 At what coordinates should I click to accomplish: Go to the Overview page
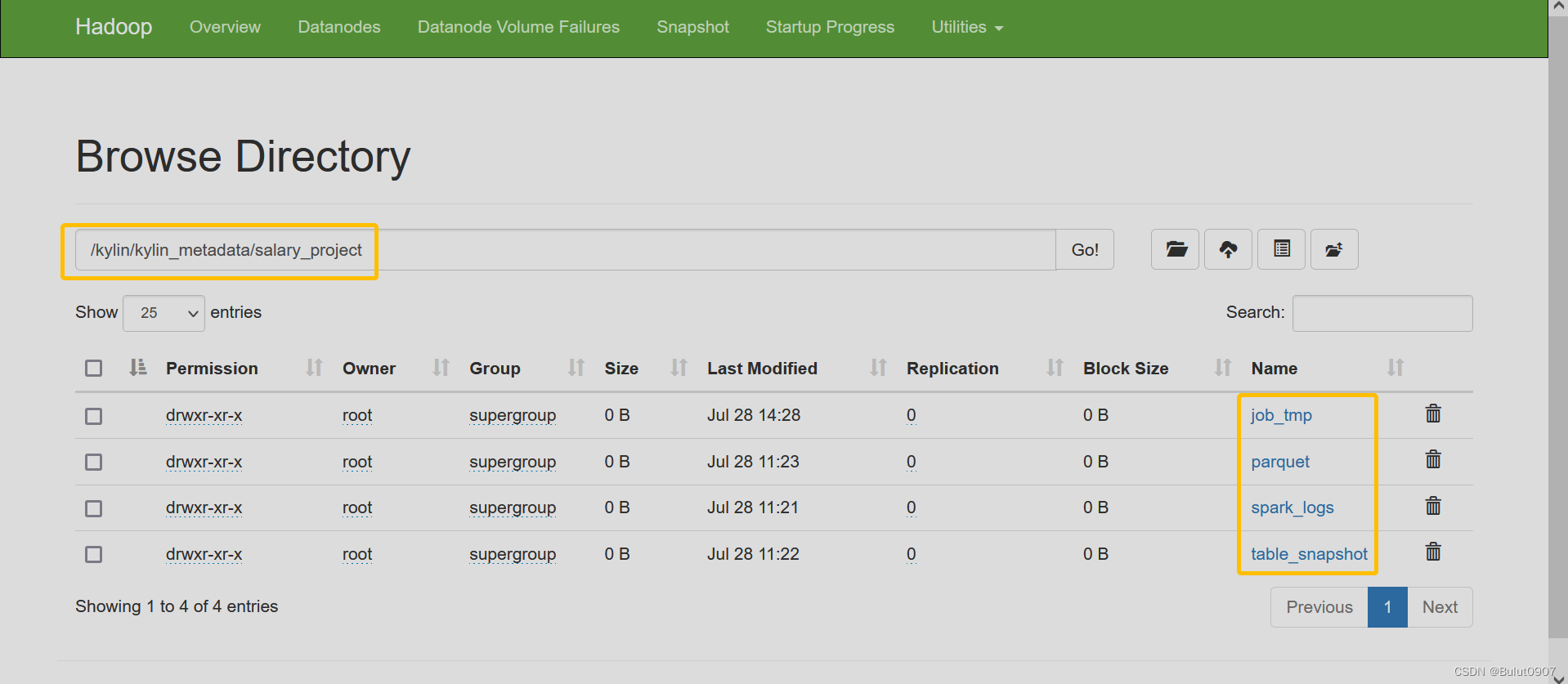click(225, 27)
